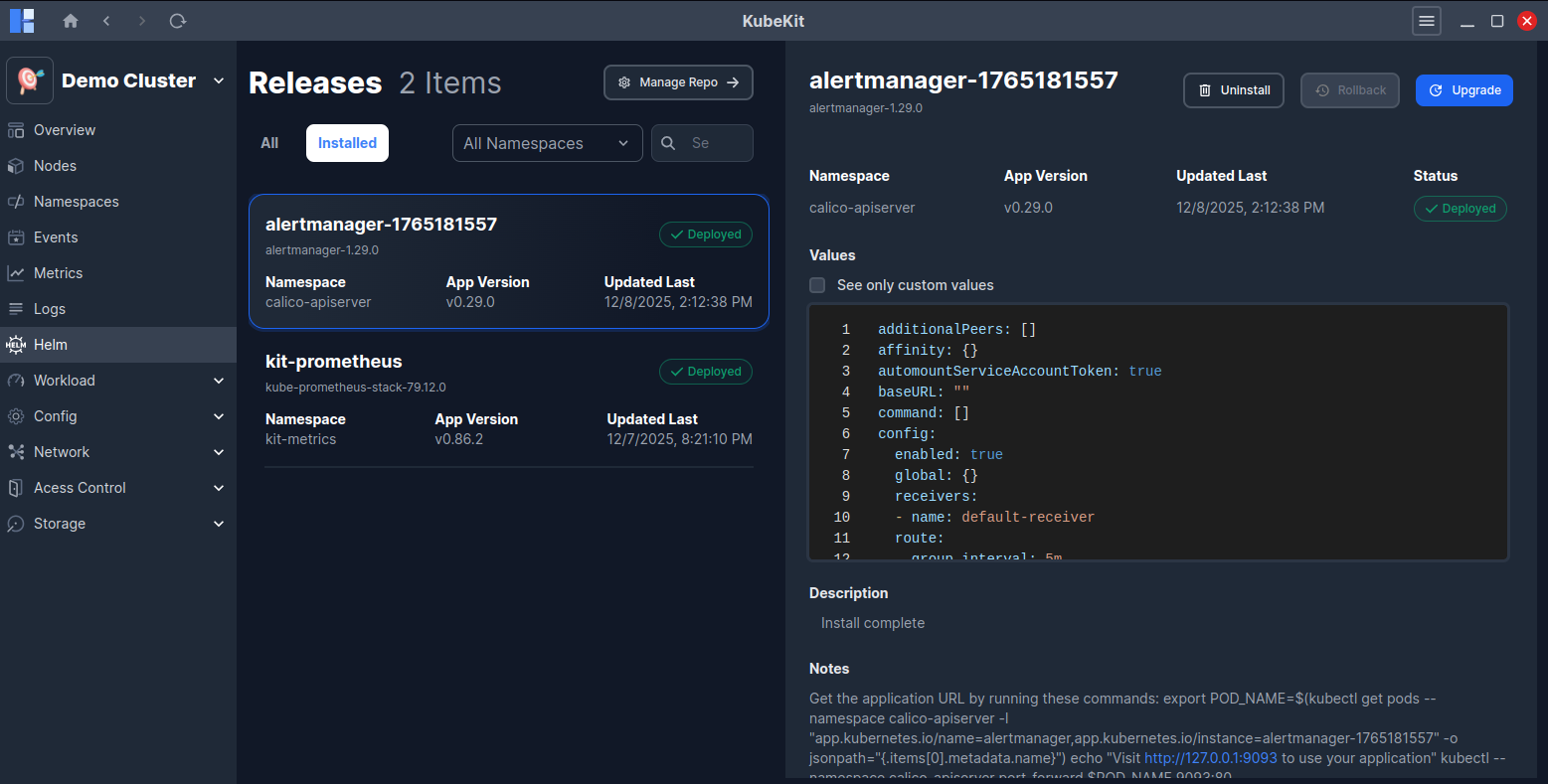Expand the Network section chevron
This screenshot has height=784, width=1548.
(219, 452)
